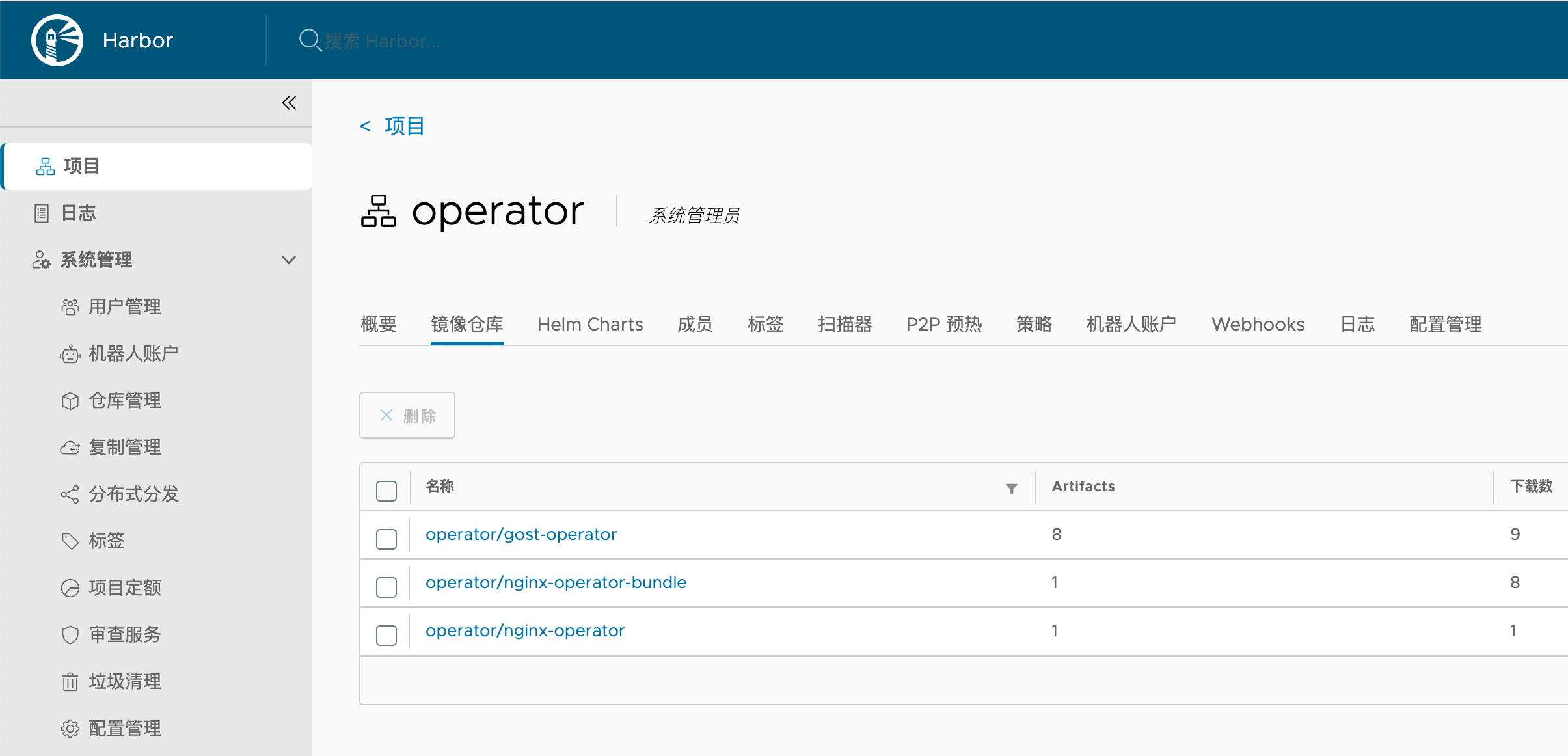This screenshot has width=1568, height=756.
Task: Select all repositories with header checkbox
Action: coord(386,491)
